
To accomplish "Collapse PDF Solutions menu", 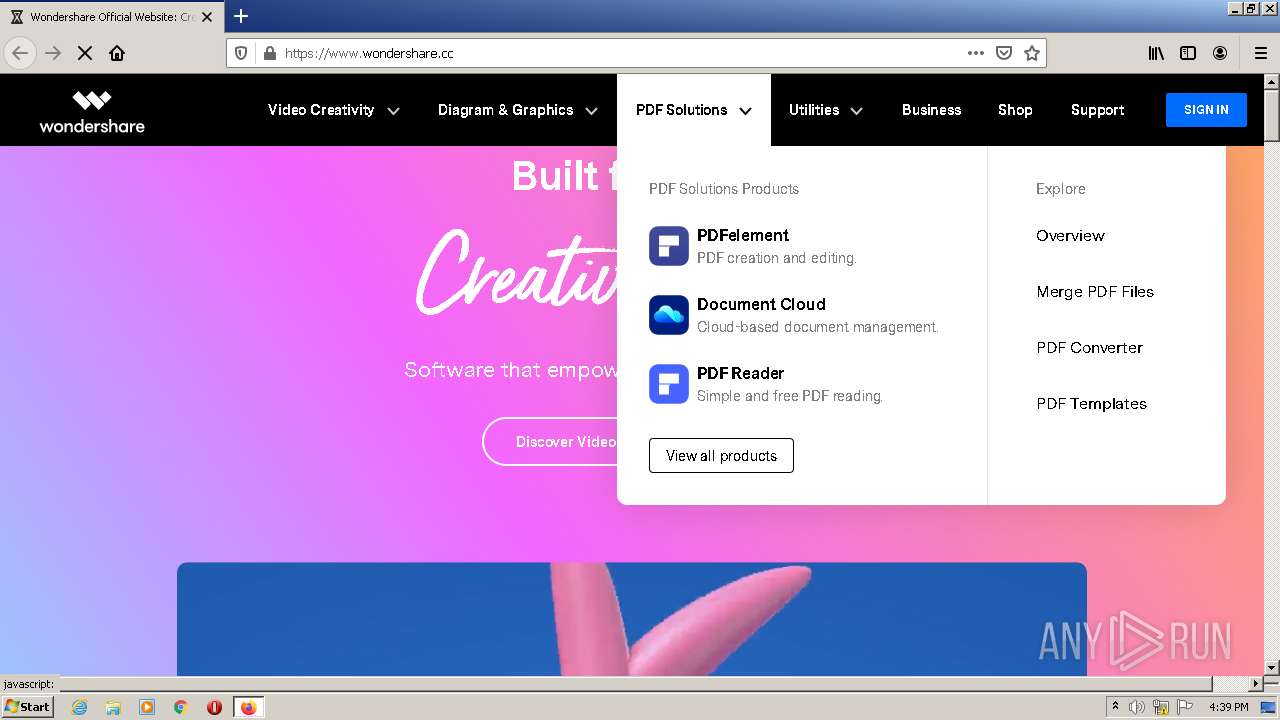I will click(x=694, y=110).
